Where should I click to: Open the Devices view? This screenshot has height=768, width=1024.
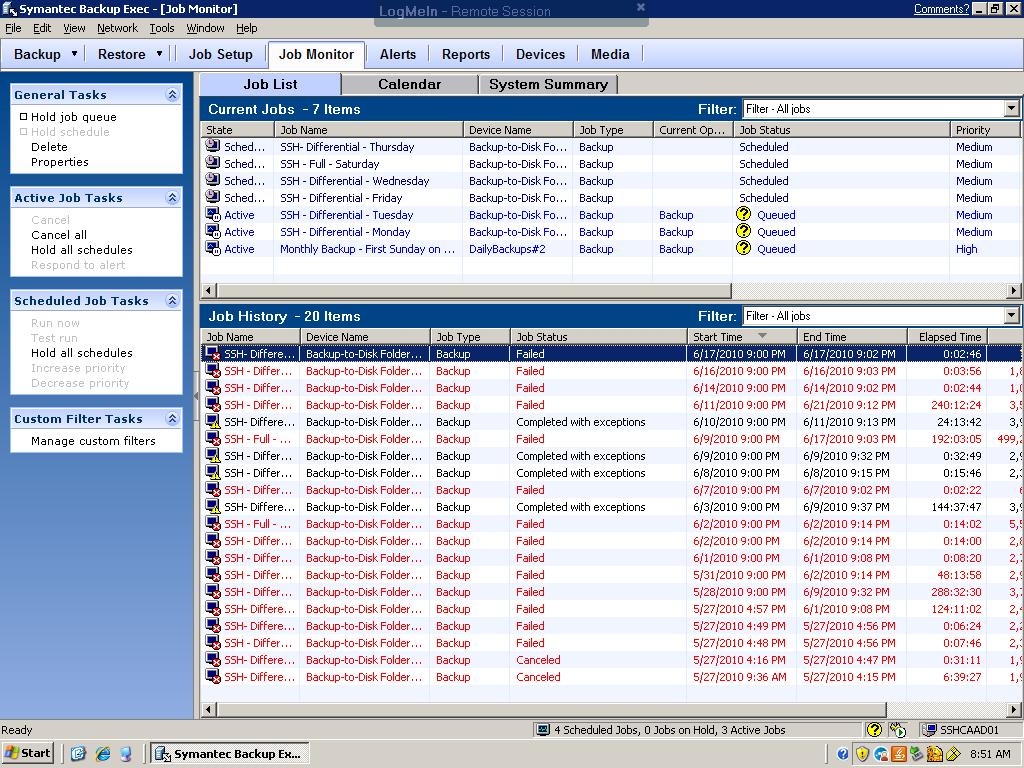pyautogui.click(x=540, y=54)
